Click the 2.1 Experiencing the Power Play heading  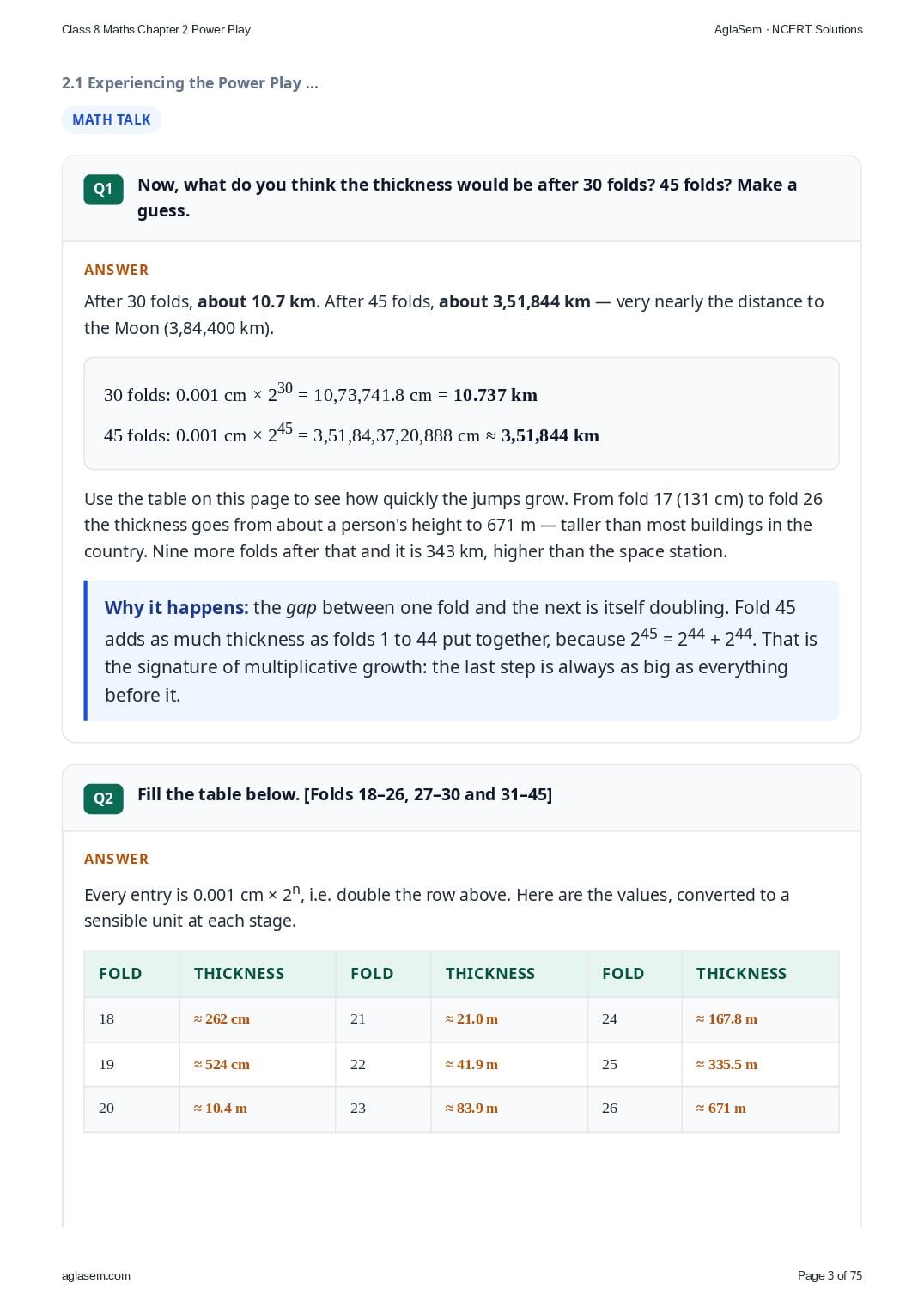(x=190, y=83)
